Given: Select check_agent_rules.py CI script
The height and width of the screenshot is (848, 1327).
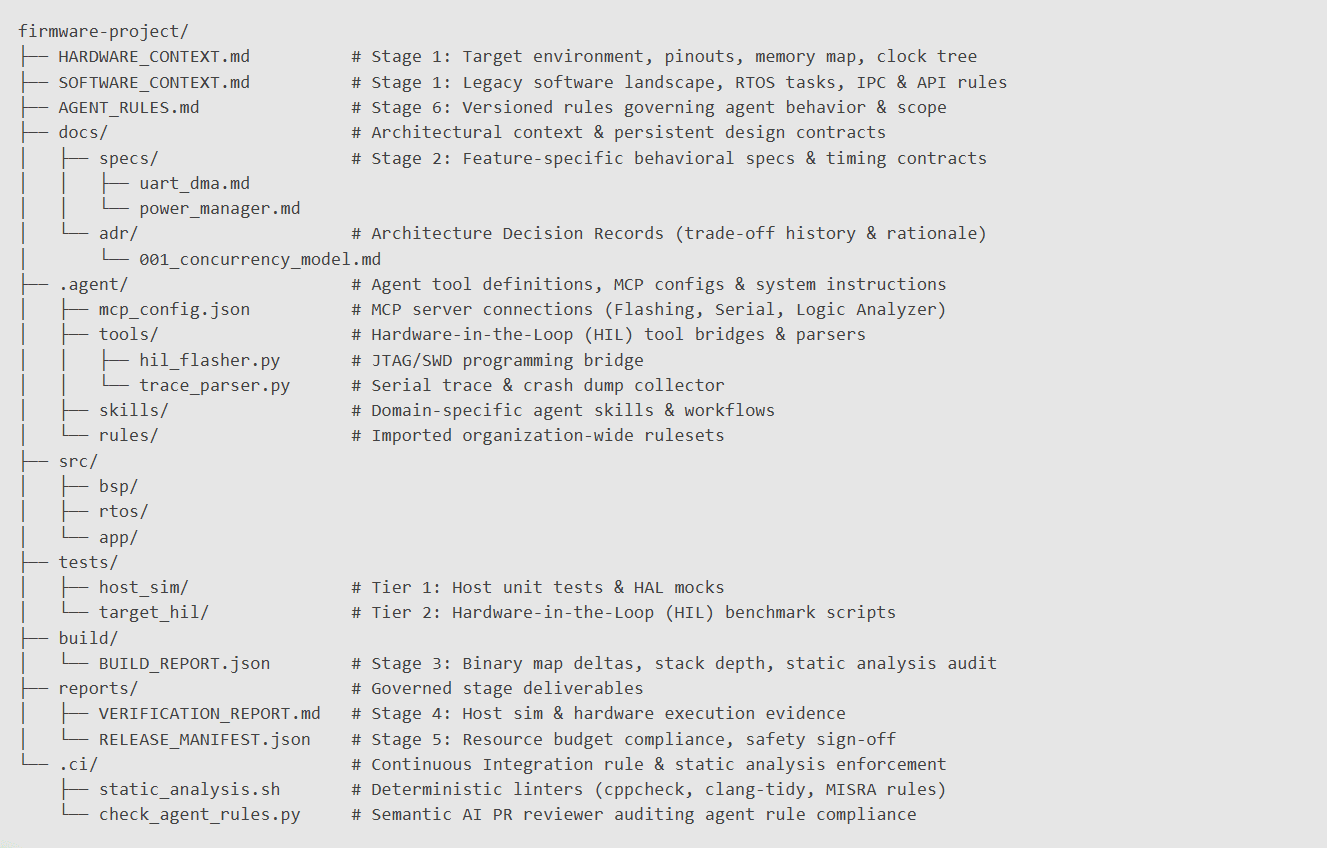Looking at the screenshot, I should tap(199, 814).
